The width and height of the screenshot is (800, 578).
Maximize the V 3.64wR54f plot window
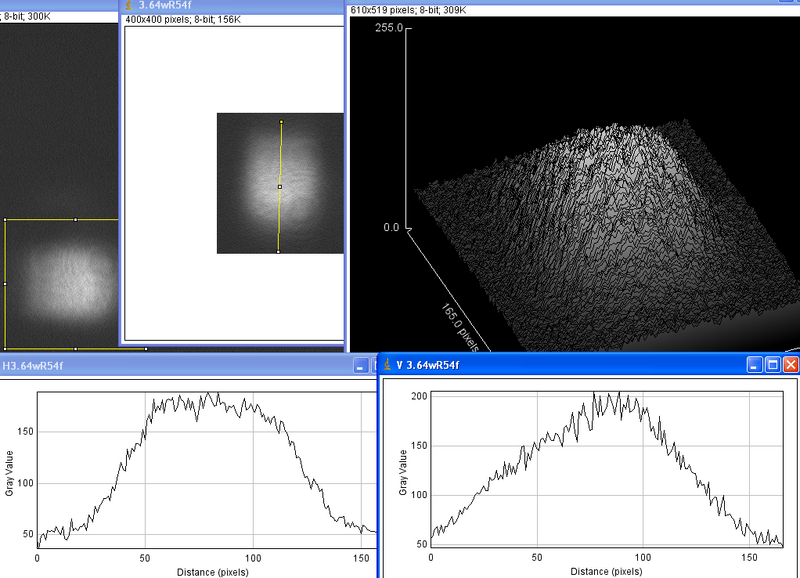coord(771,365)
